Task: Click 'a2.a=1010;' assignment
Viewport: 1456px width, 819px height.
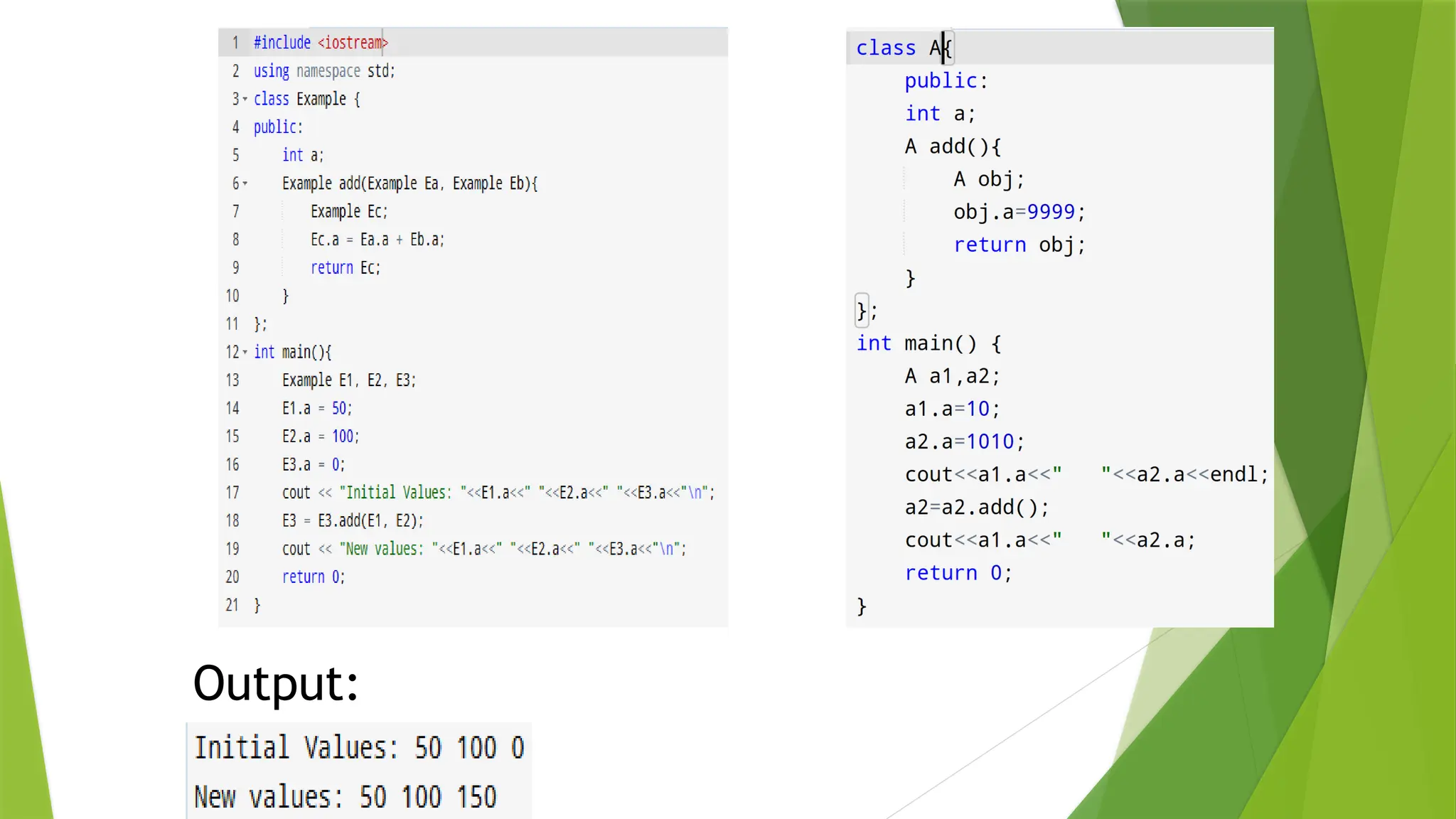Action: [964, 441]
